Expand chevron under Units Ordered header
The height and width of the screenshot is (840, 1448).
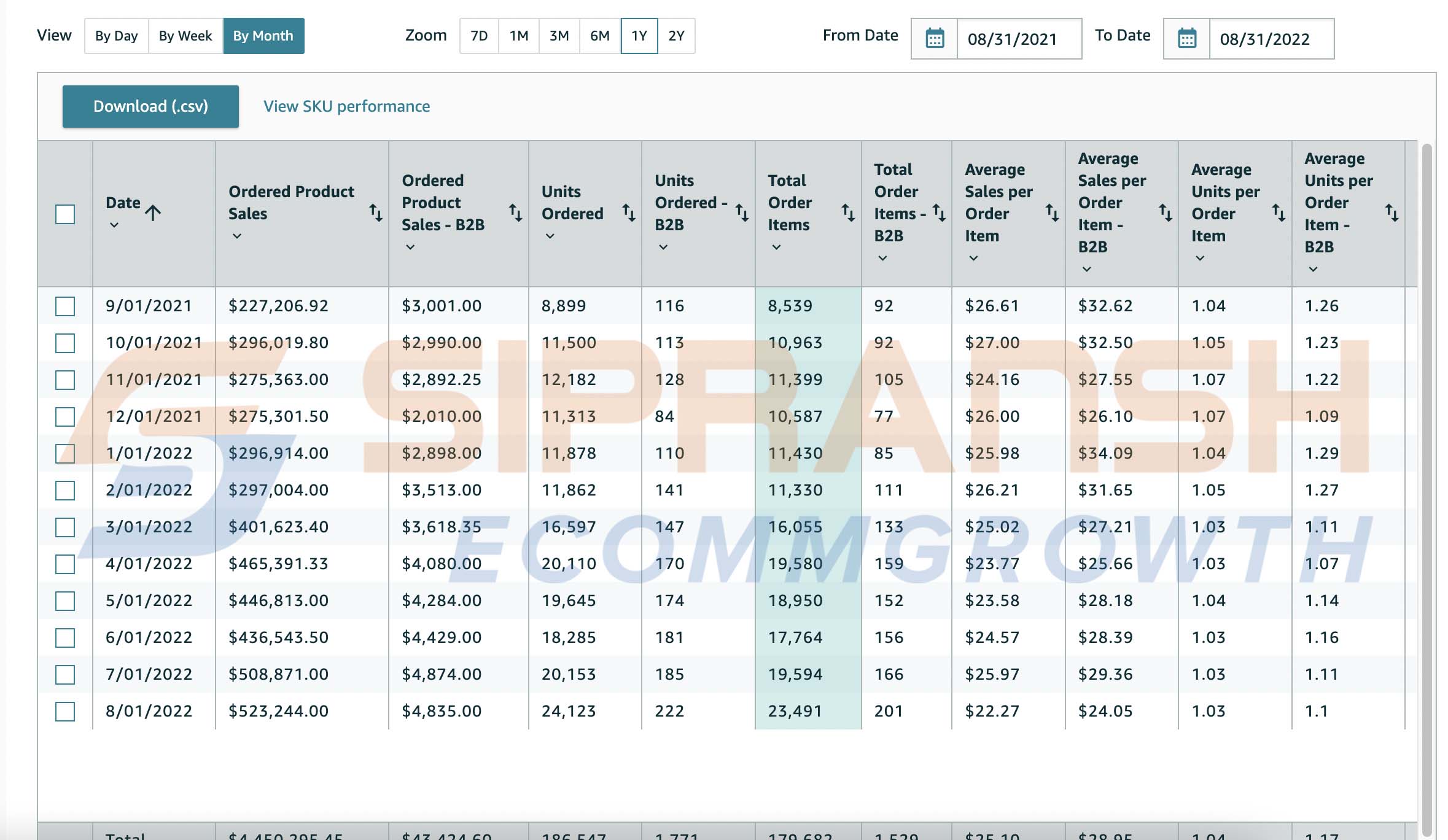click(x=550, y=236)
